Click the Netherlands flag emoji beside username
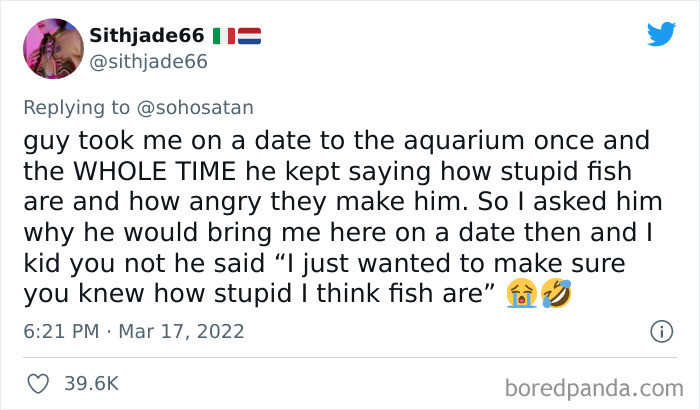This screenshot has height=410, width=700. (x=248, y=36)
